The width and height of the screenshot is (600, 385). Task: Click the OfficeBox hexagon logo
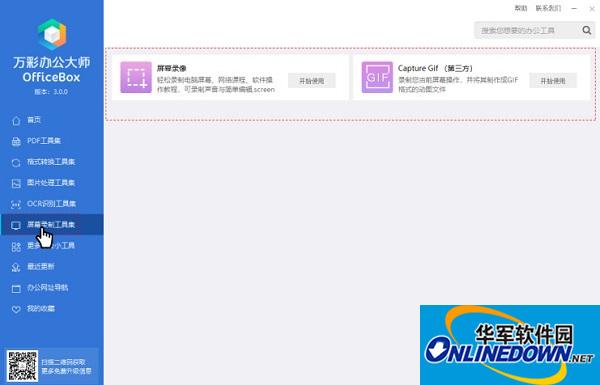pos(52,35)
